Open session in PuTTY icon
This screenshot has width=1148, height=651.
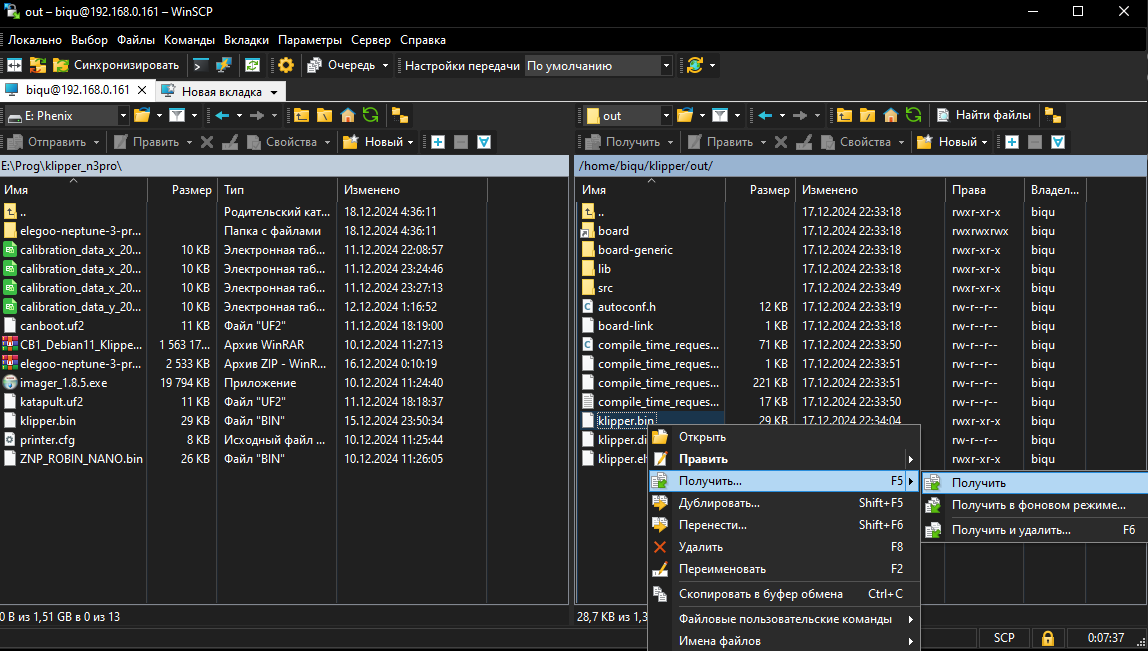point(223,65)
